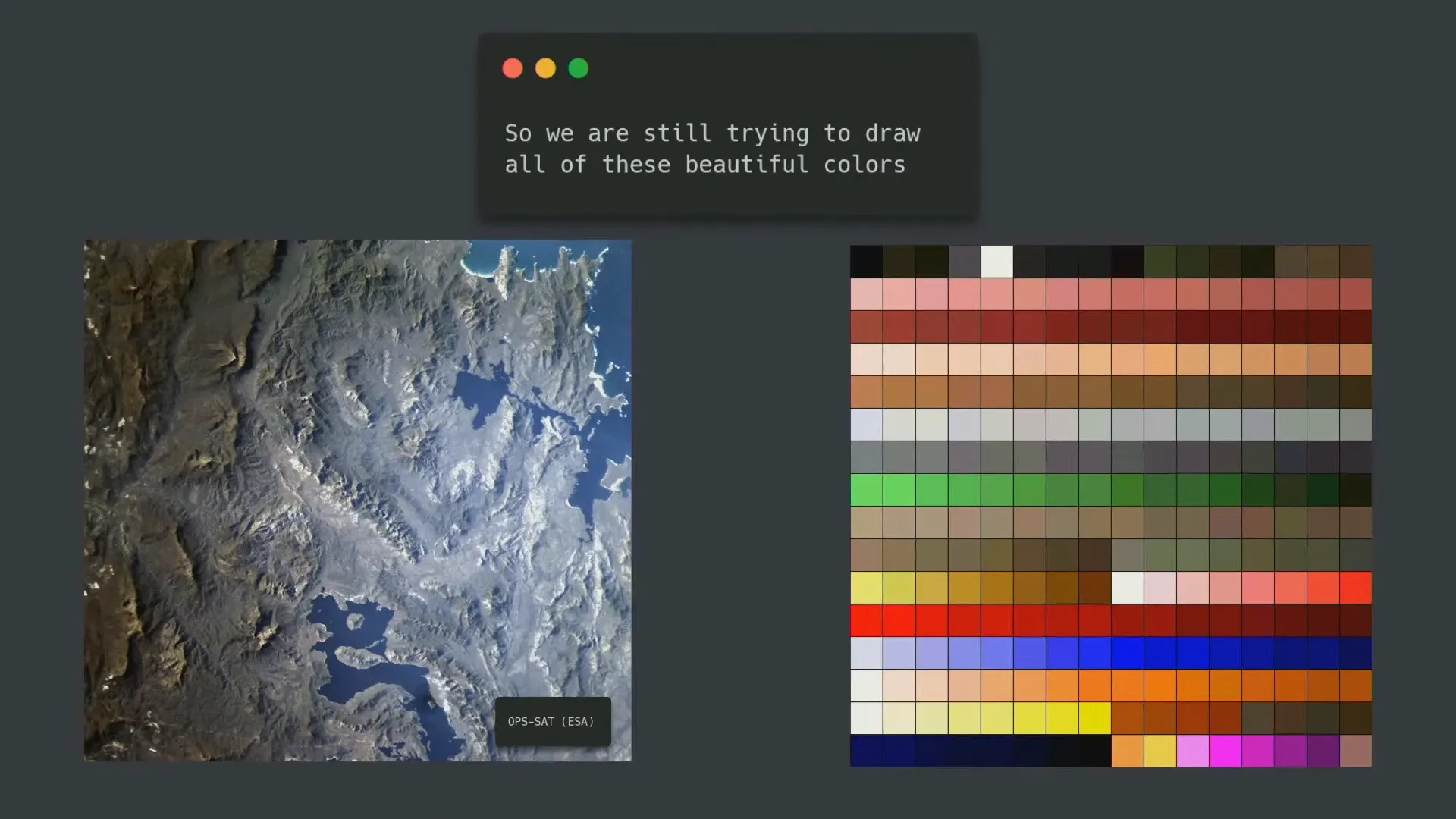Screen dimensions: 1456x819
Task: Select a bright magenta swatch in the bottom row
Action: coord(1225,751)
